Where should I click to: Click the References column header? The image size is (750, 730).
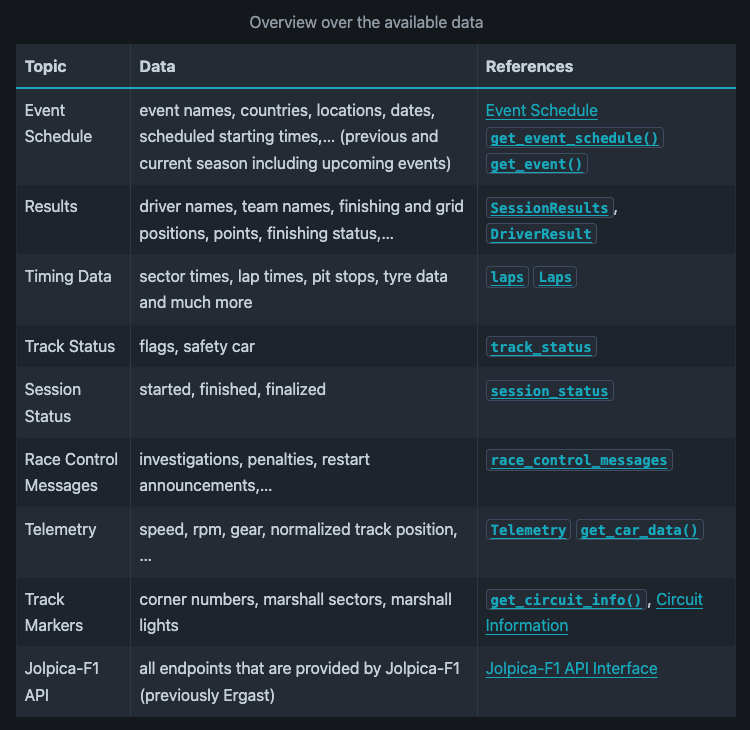tap(529, 66)
